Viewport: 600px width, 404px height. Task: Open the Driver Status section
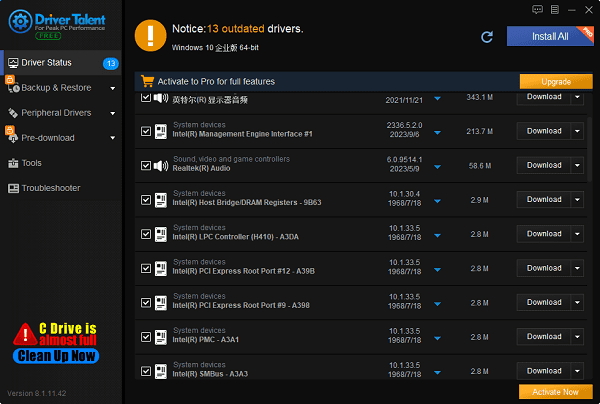[61, 63]
